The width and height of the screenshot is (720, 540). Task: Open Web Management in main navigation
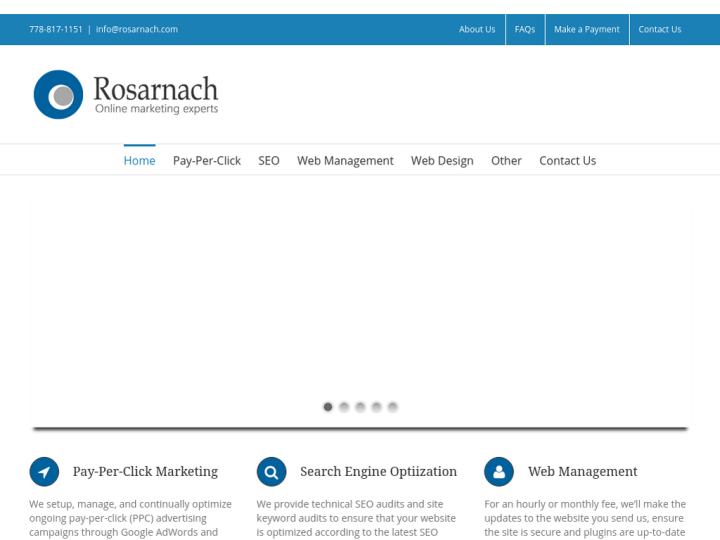(345, 160)
